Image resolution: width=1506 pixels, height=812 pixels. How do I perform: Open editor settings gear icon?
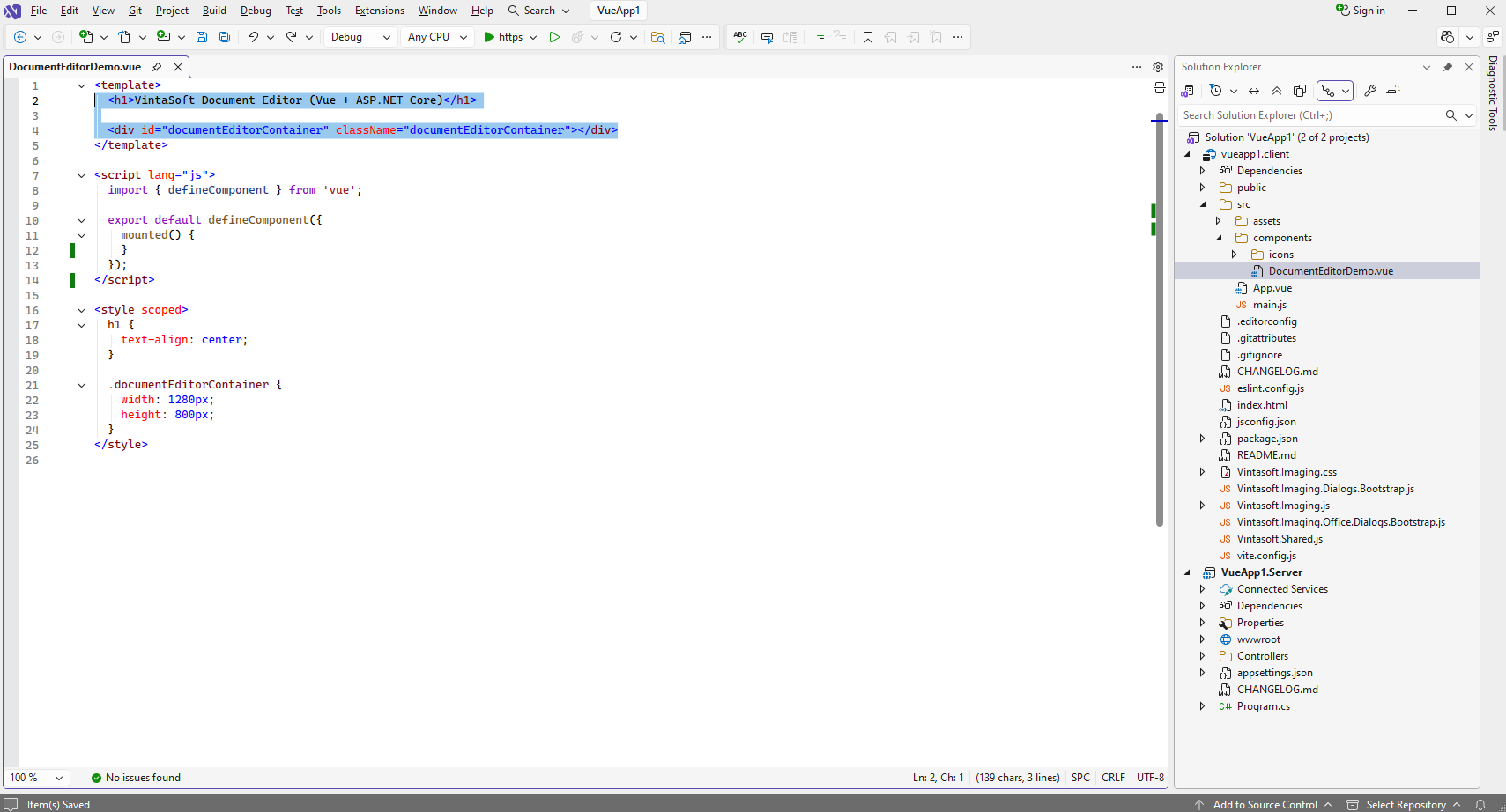(1158, 67)
